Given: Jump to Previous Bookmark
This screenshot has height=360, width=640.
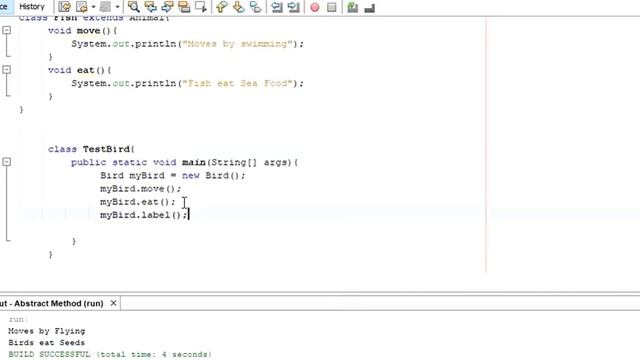Looking at the screenshot, I should [x=222, y=7].
